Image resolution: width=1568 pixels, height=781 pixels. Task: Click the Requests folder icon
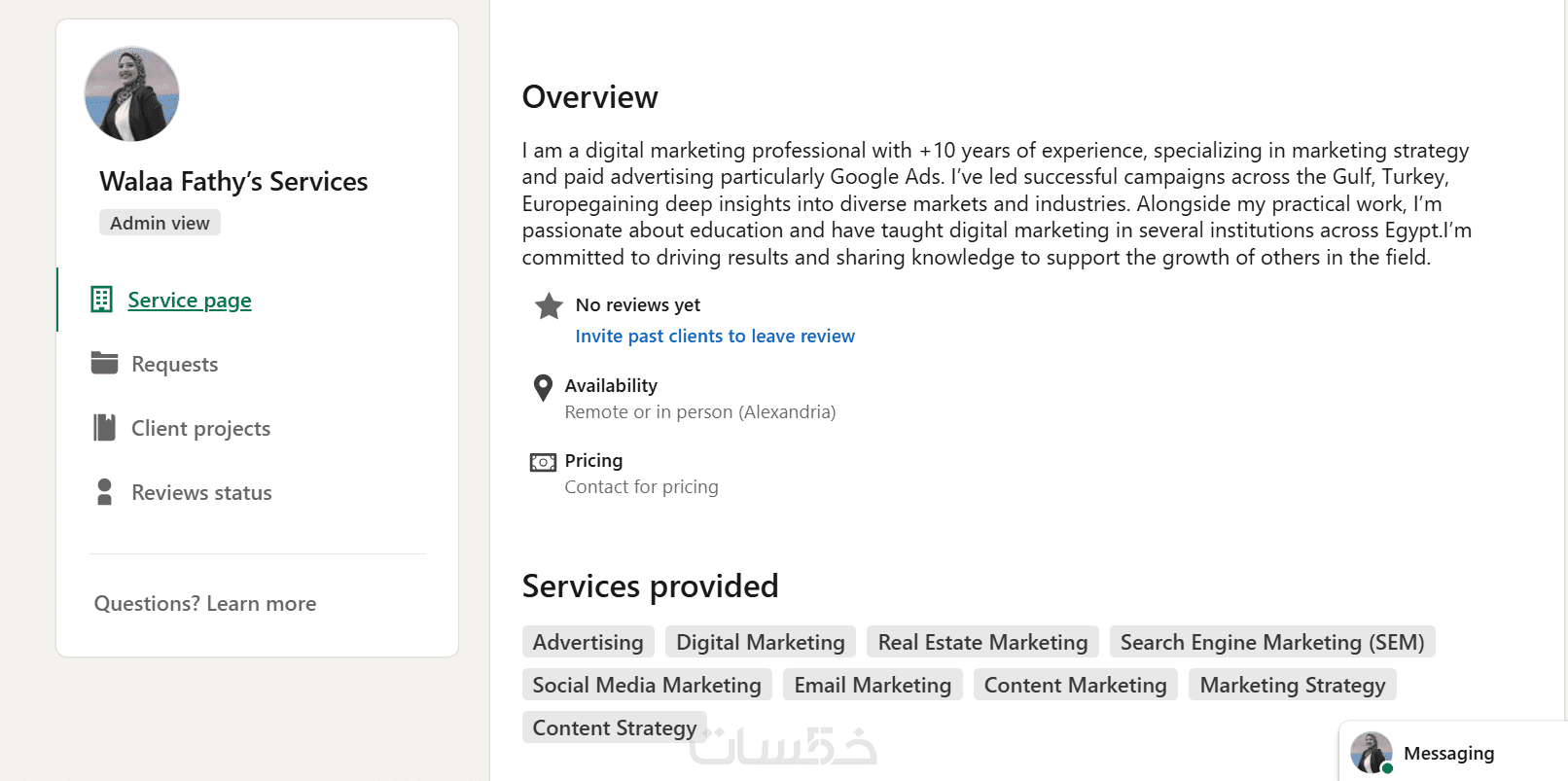(x=104, y=363)
